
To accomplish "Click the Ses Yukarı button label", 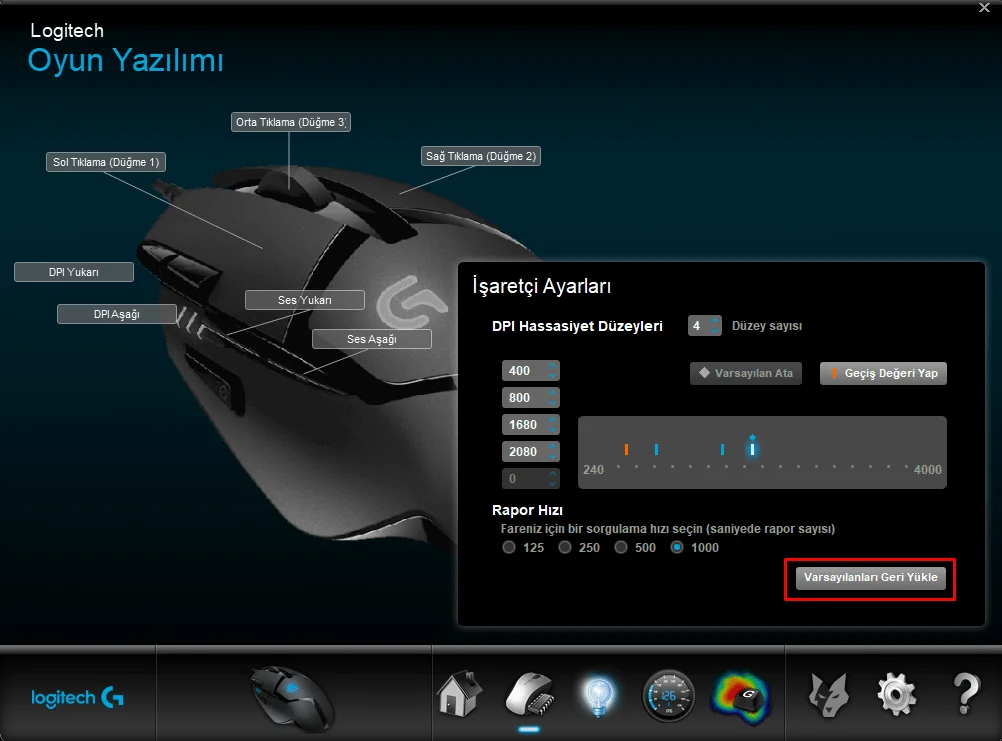I will [305, 300].
